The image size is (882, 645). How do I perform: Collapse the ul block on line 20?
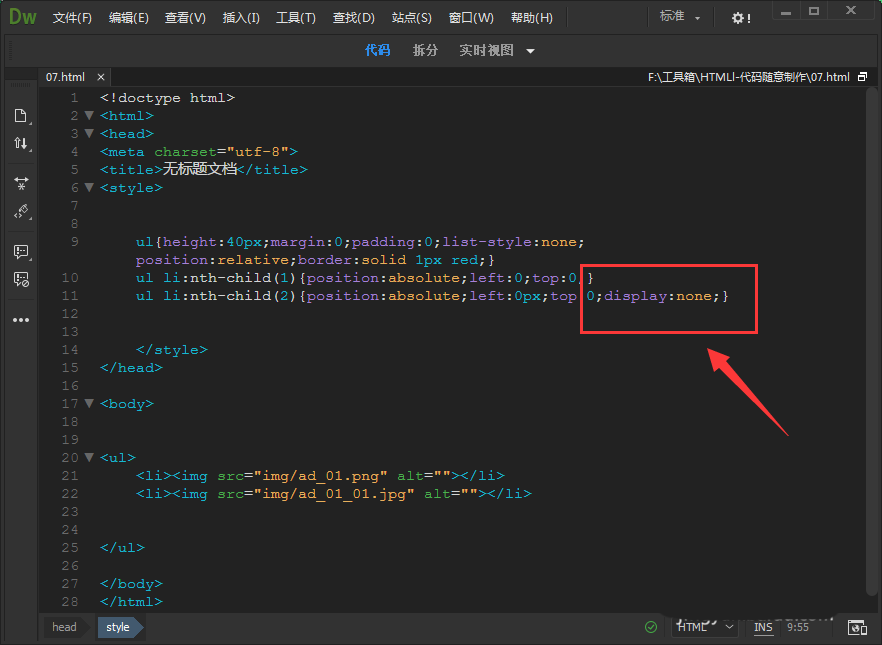(x=89, y=458)
